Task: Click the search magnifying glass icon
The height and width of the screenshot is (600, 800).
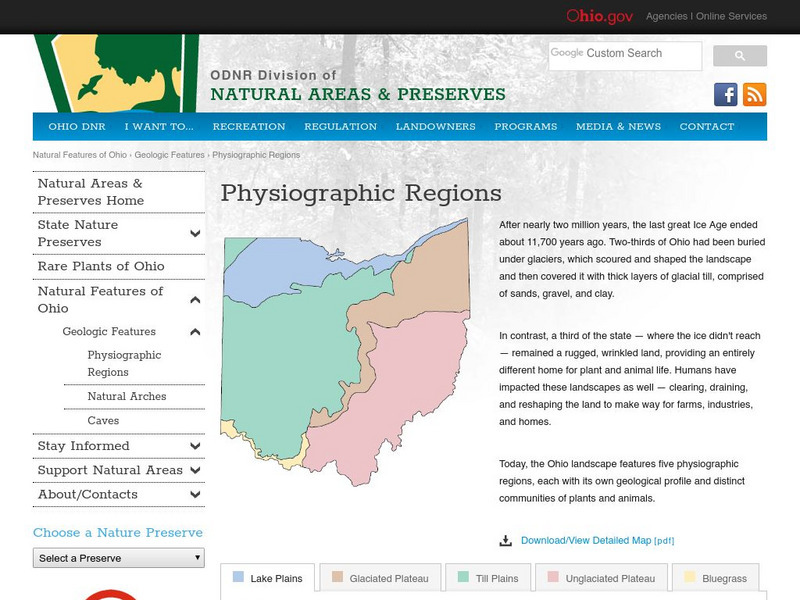Action: tap(740, 55)
